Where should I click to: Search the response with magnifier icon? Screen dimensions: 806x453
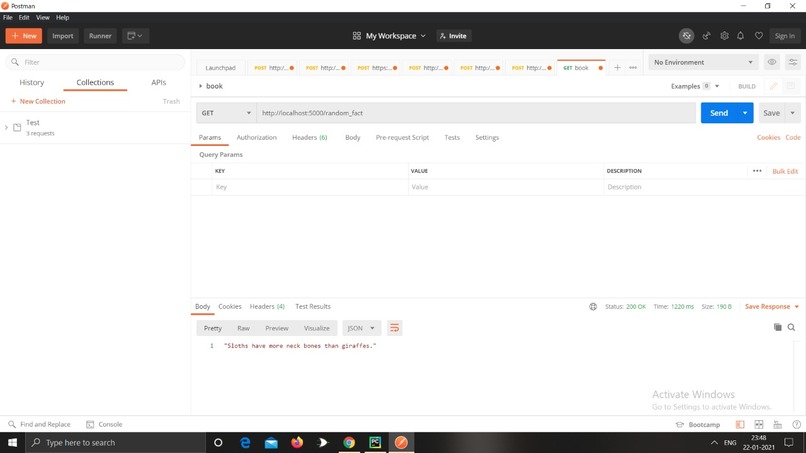(792, 328)
